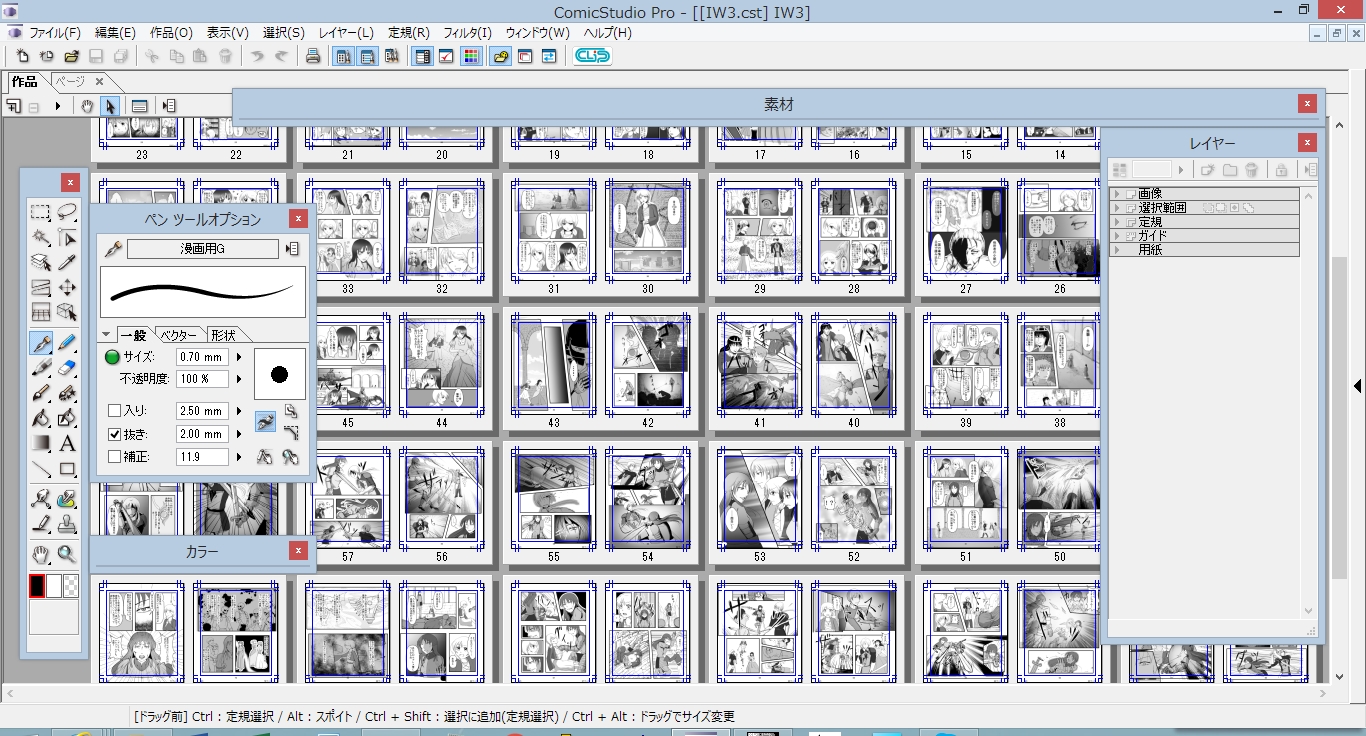Select the magic wand tool
1366x736 pixels.
[41, 237]
